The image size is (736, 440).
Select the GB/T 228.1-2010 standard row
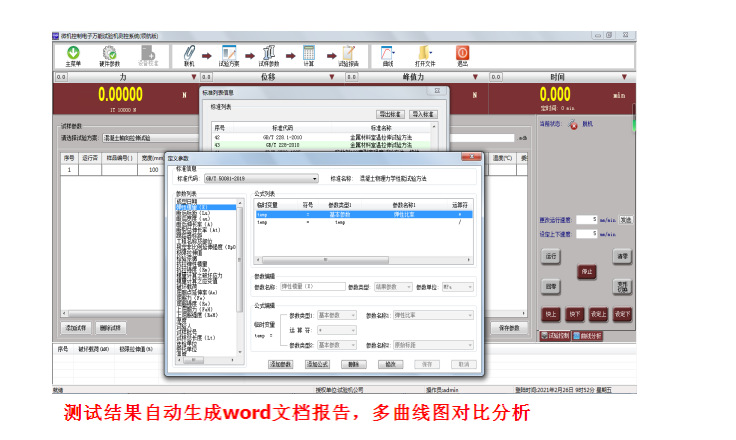click(321, 138)
